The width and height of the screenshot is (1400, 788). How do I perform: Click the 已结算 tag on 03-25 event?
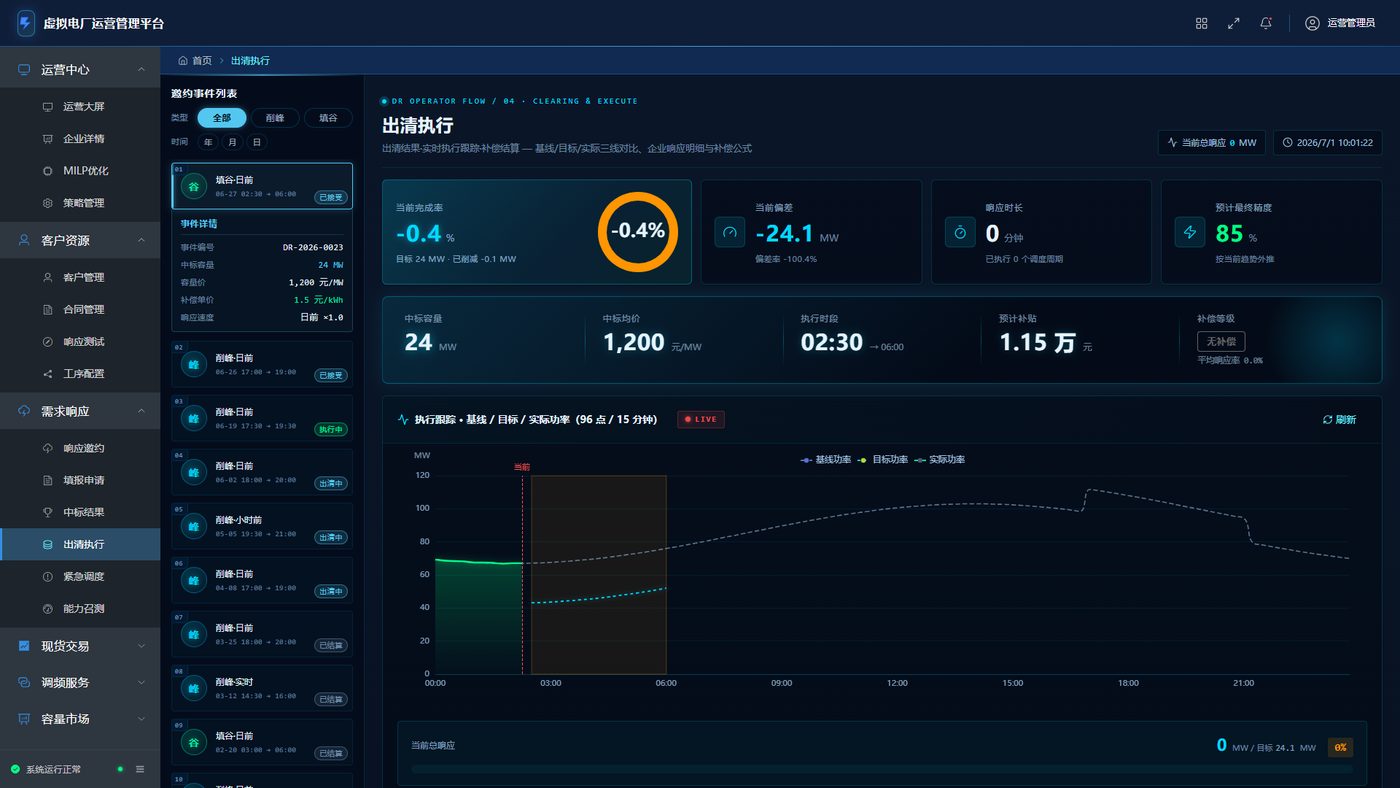(331, 645)
